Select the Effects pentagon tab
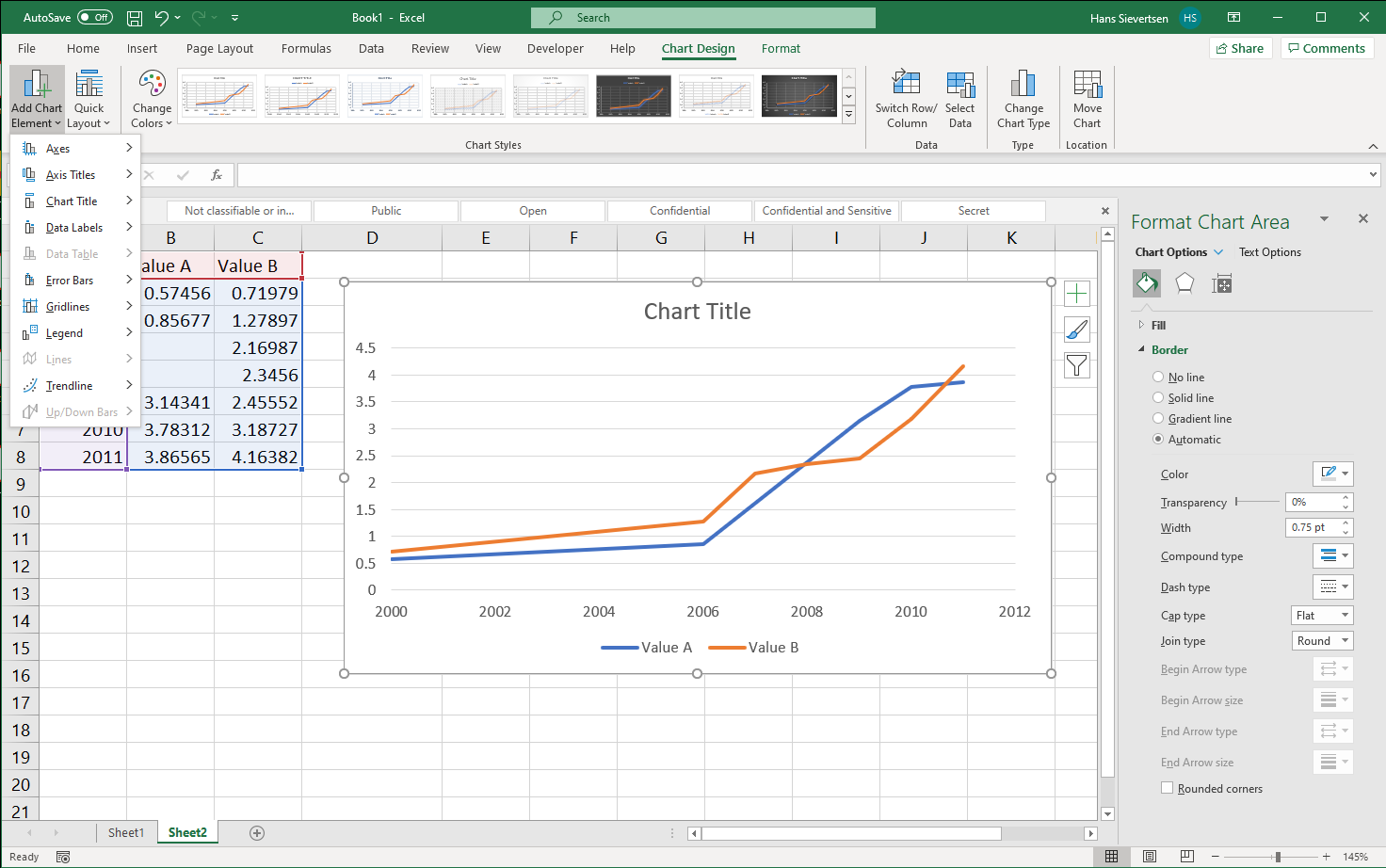Screen dimensions: 1386x868 coord(1185,283)
